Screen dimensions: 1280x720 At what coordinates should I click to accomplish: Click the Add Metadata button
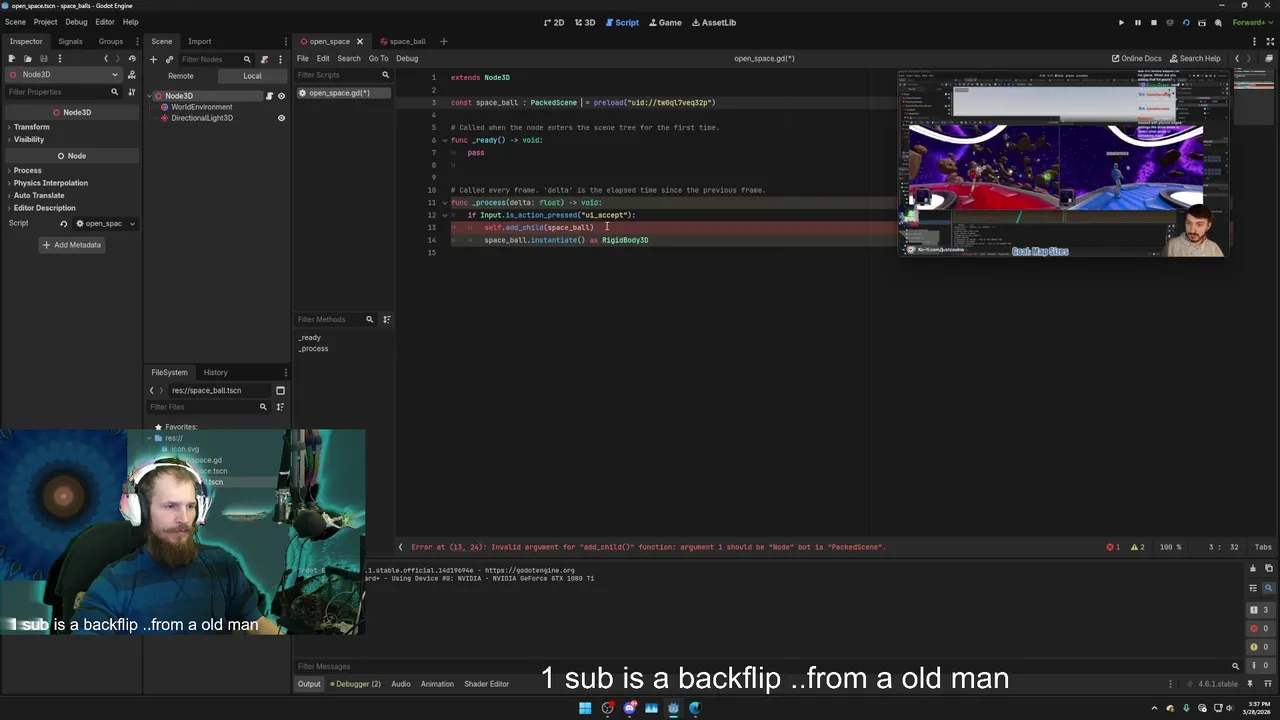pos(71,245)
